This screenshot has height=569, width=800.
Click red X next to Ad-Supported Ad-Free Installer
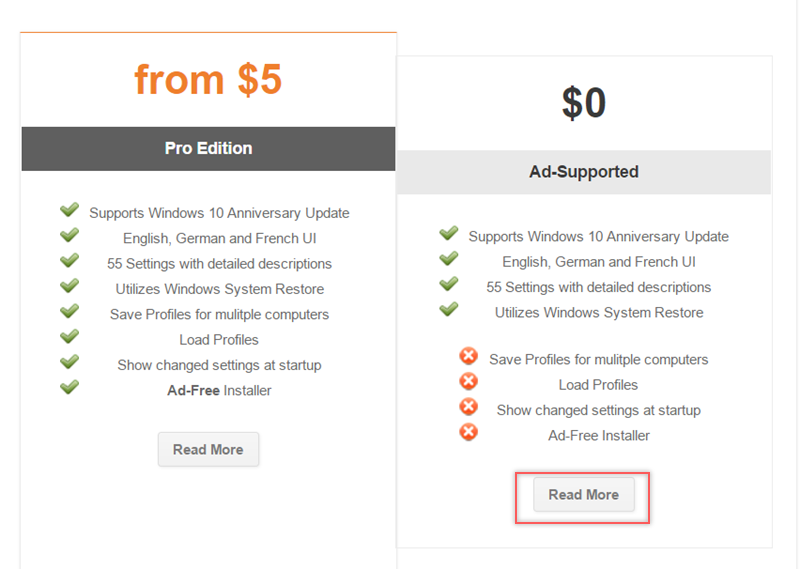(x=468, y=432)
